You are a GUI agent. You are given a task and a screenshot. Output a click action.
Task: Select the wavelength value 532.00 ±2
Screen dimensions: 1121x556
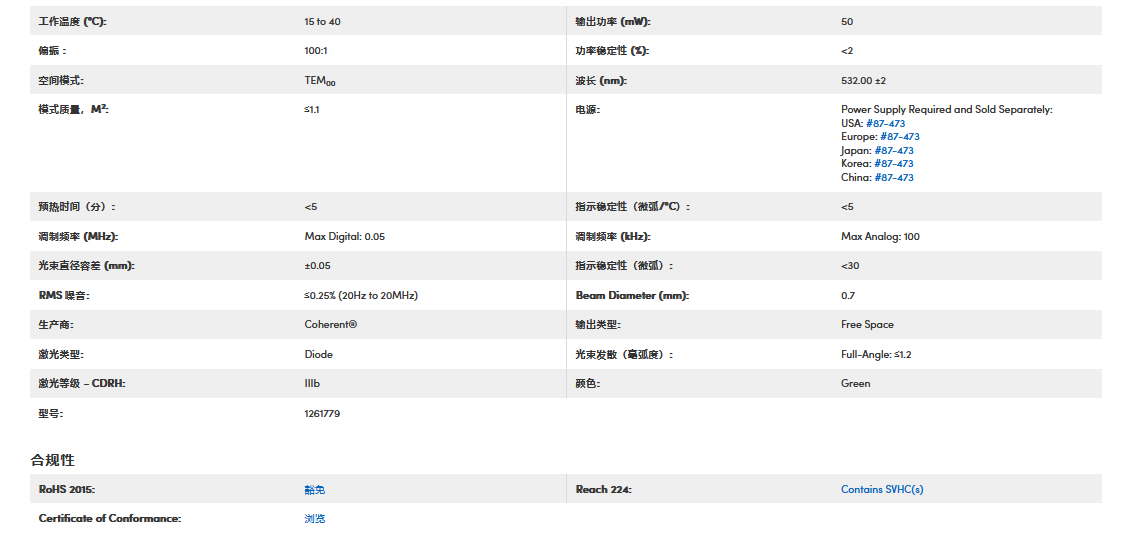tap(863, 81)
